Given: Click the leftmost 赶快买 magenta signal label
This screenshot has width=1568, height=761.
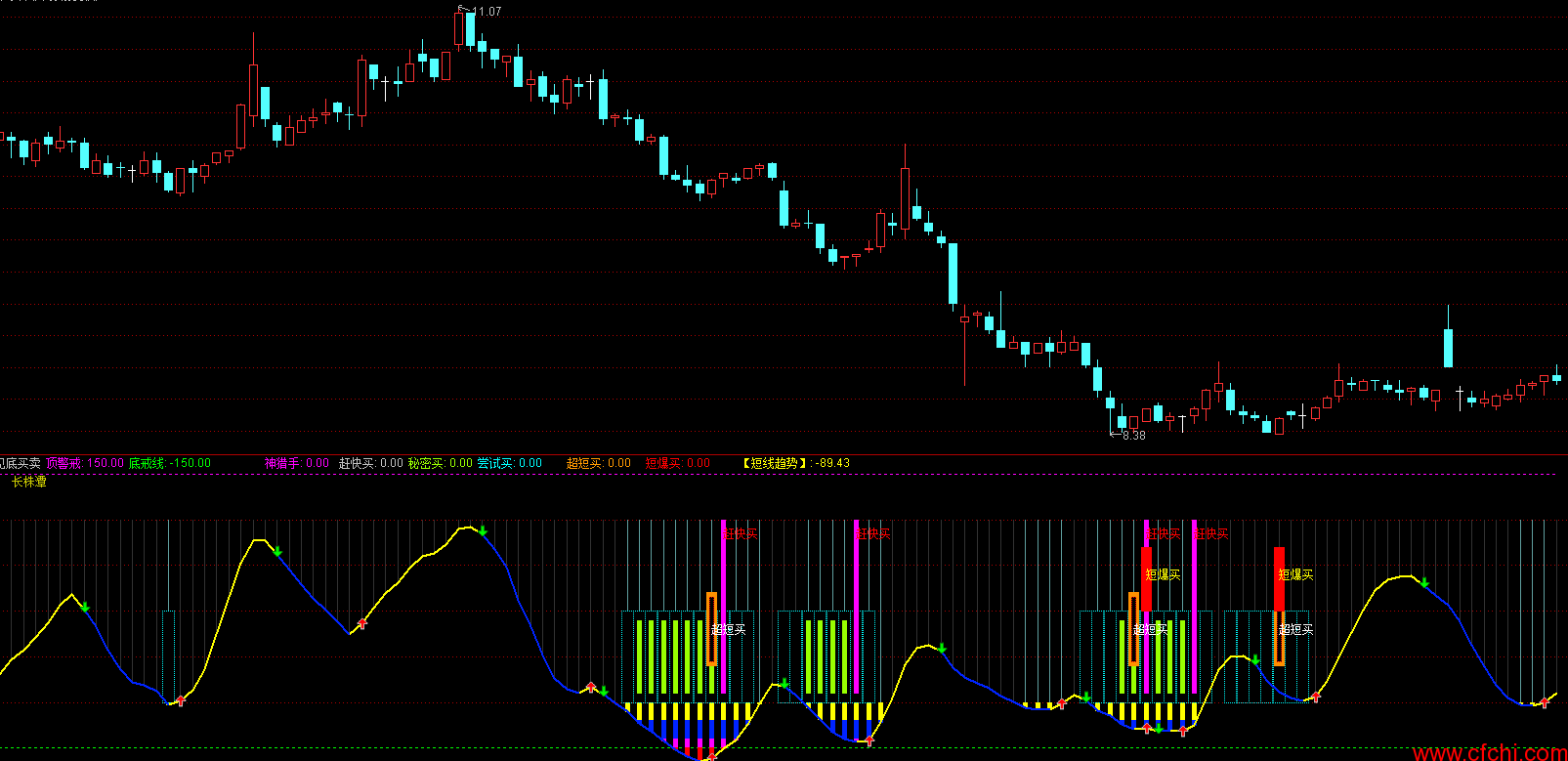Looking at the screenshot, I should pos(741,533).
